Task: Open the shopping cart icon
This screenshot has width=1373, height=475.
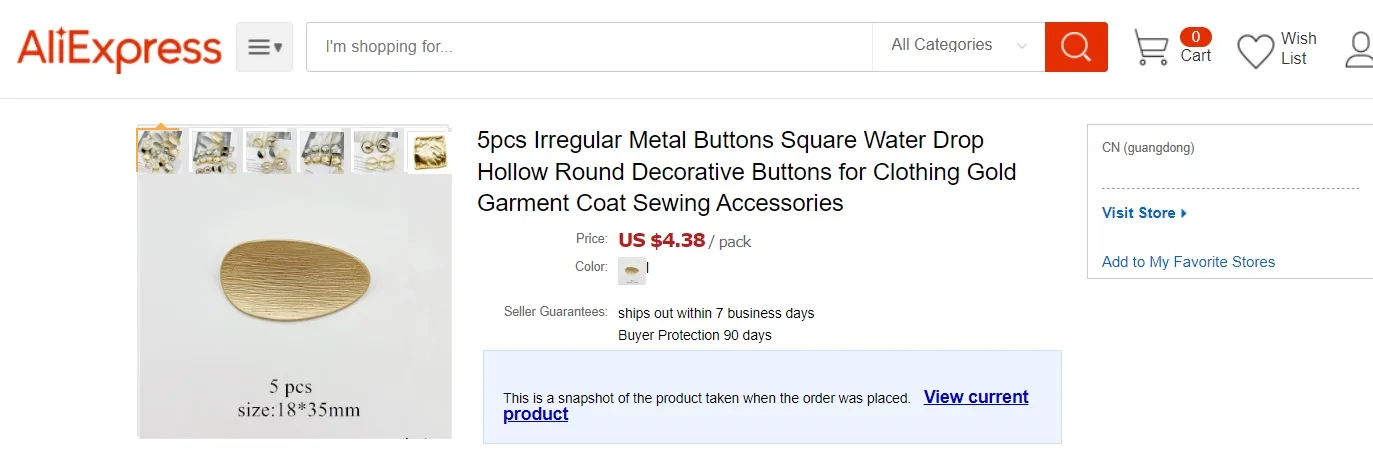Action: click(x=1151, y=47)
